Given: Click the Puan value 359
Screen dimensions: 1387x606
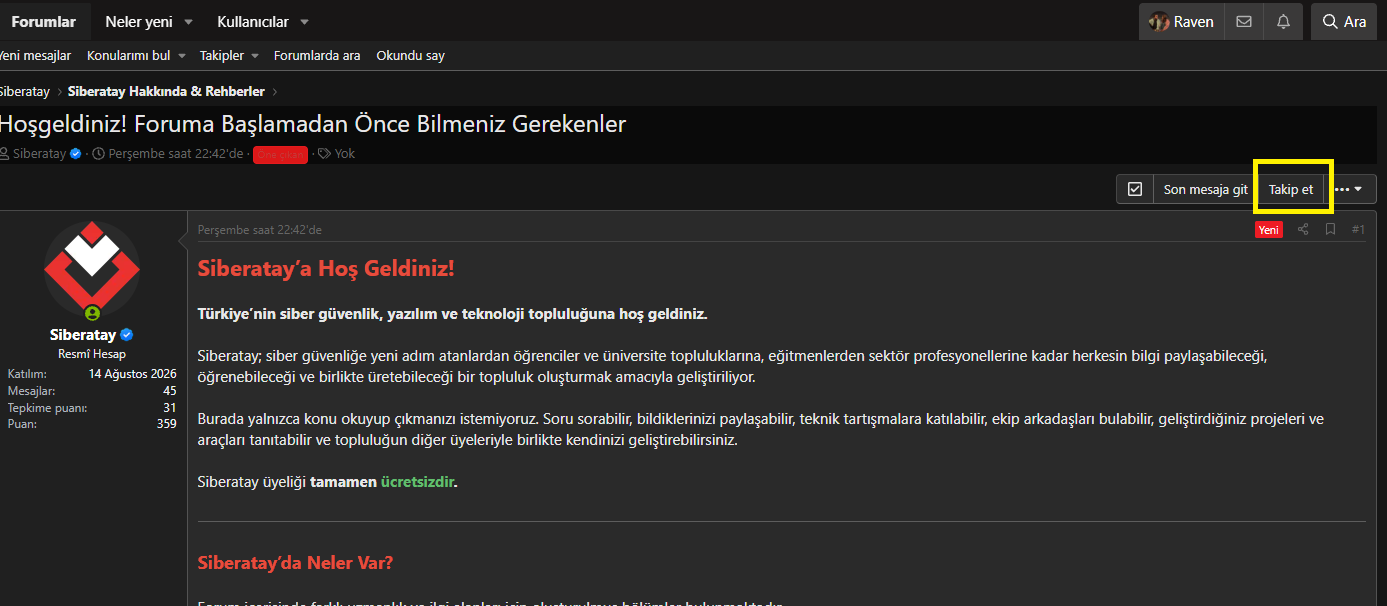Looking at the screenshot, I should coord(167,424).
